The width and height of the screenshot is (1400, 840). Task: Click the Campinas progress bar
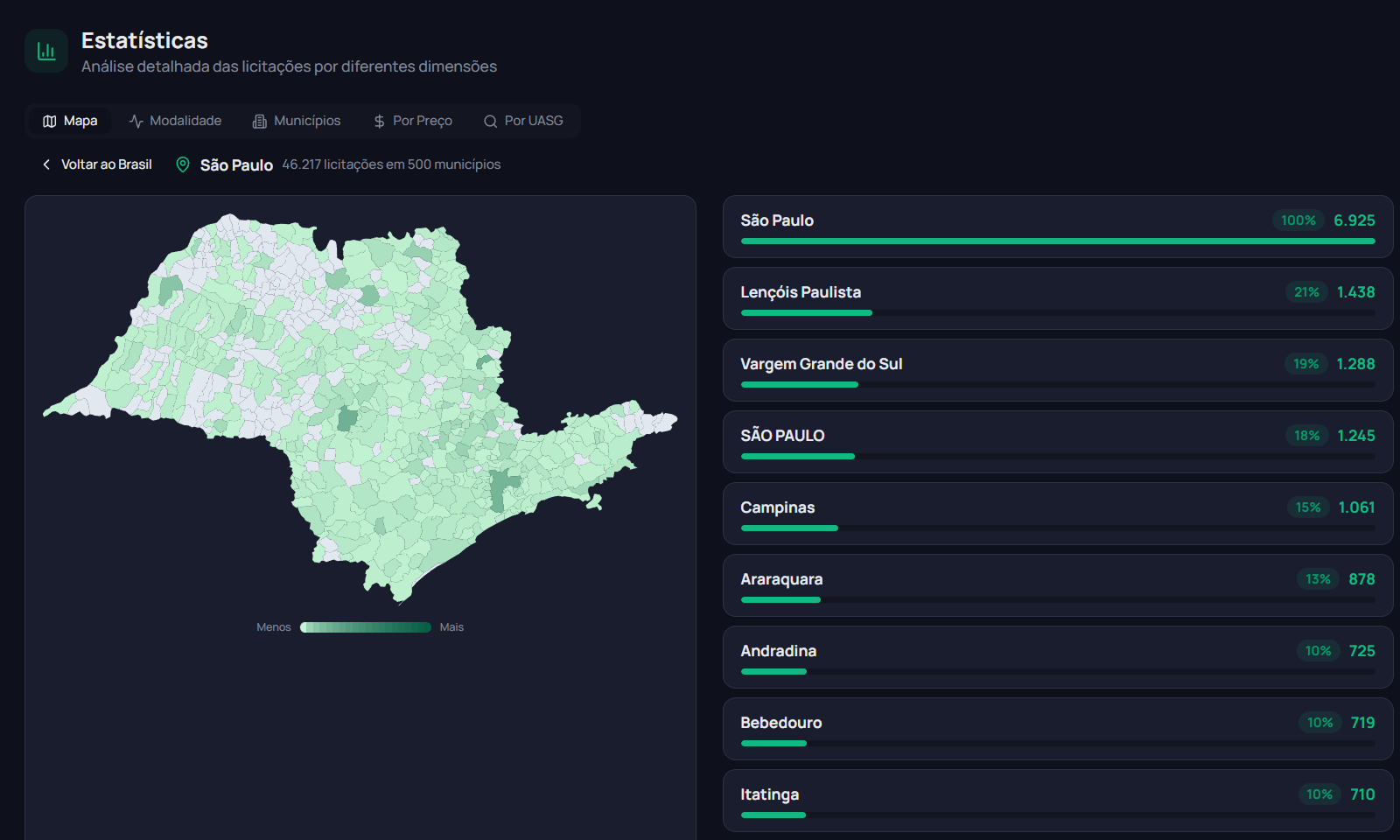1058,528
